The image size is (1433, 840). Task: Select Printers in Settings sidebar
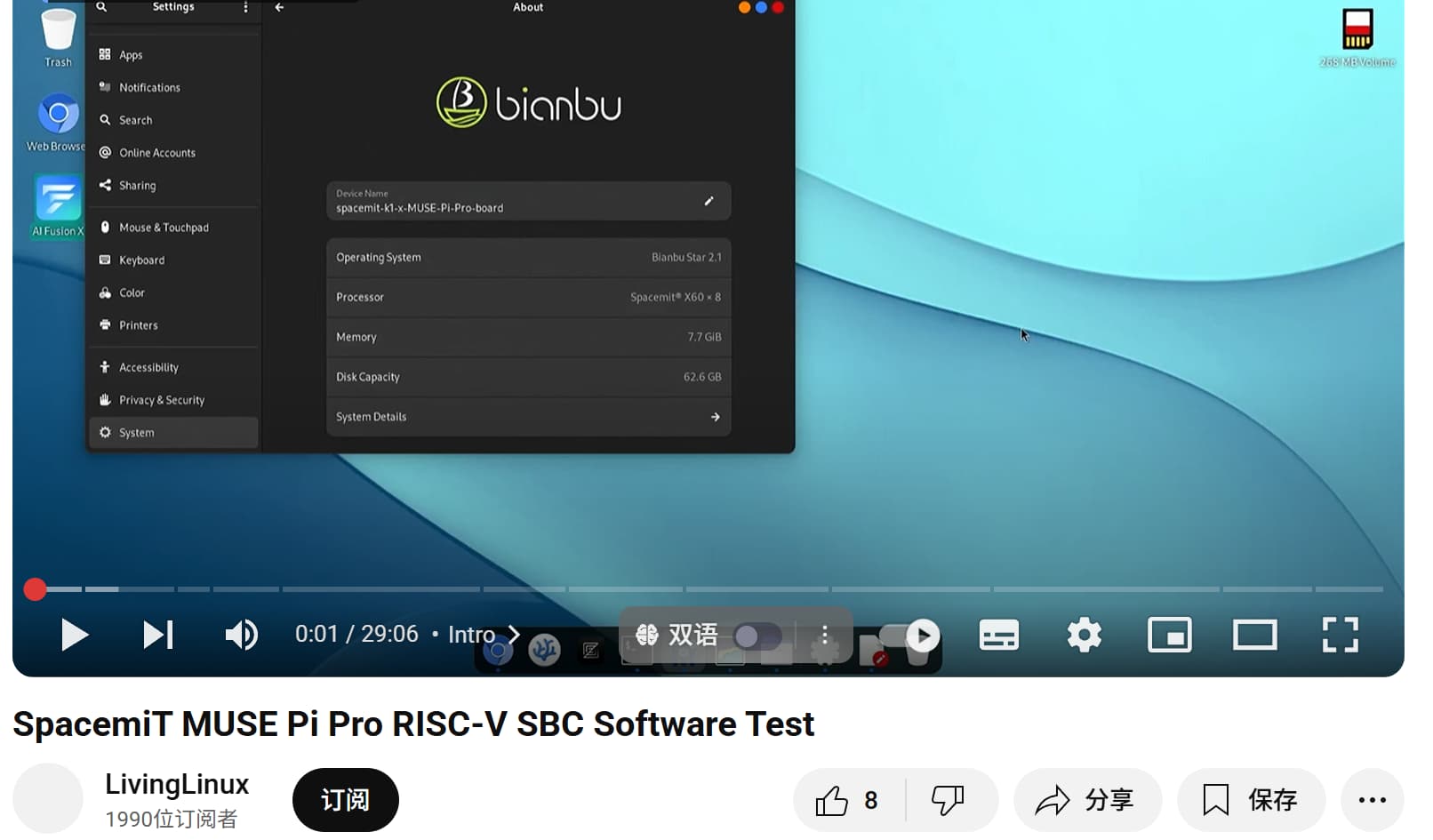(173, 325)
